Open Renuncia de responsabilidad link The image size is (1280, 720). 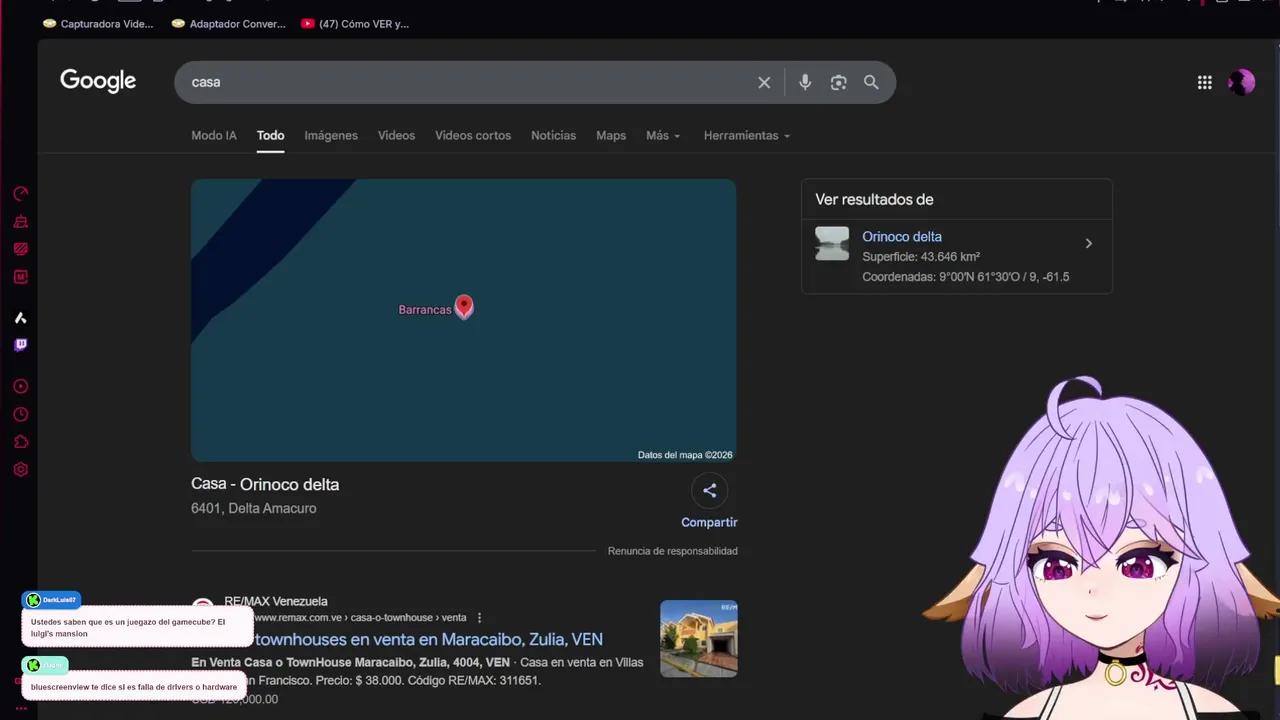(x=673, y=551)
